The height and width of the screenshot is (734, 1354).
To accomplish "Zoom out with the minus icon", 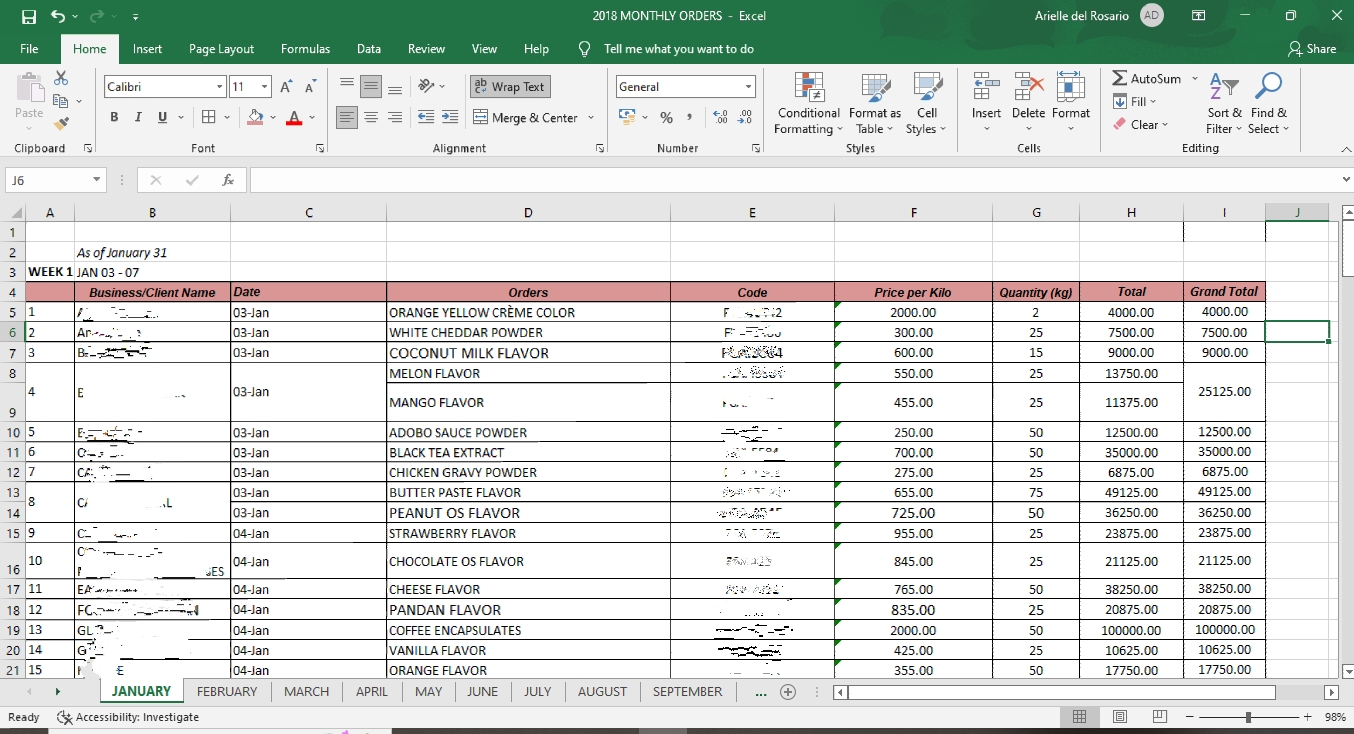I will (1191, 717).
